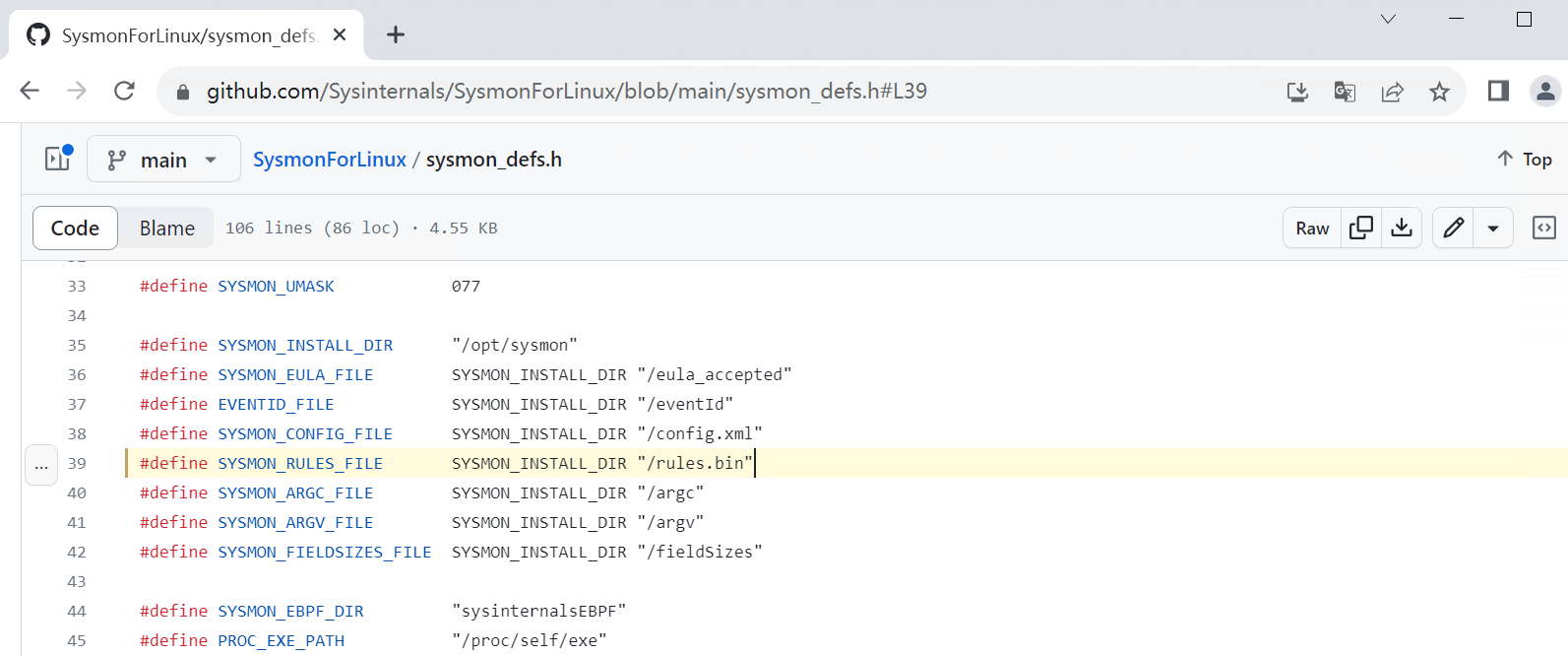
Task: Edit this file with pencil icon
Action: (x=1453, y=228)
